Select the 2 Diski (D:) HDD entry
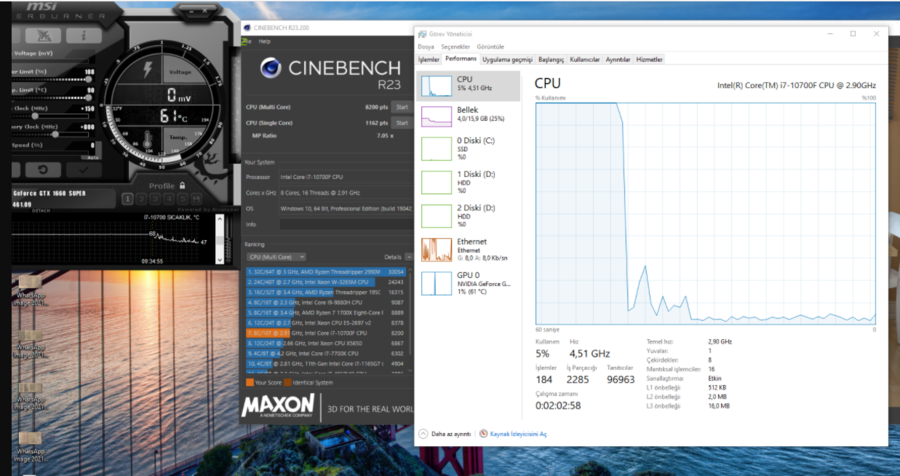The width and height of the screenshot is (900, 476). (x=468, y=216)
